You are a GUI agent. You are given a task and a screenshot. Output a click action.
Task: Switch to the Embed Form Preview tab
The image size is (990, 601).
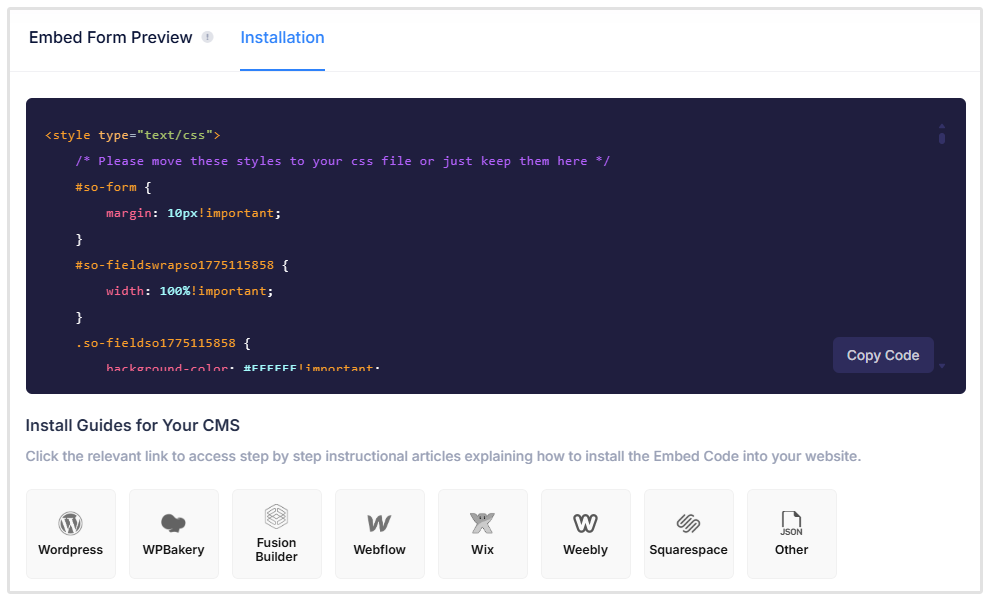pos(111,37)
